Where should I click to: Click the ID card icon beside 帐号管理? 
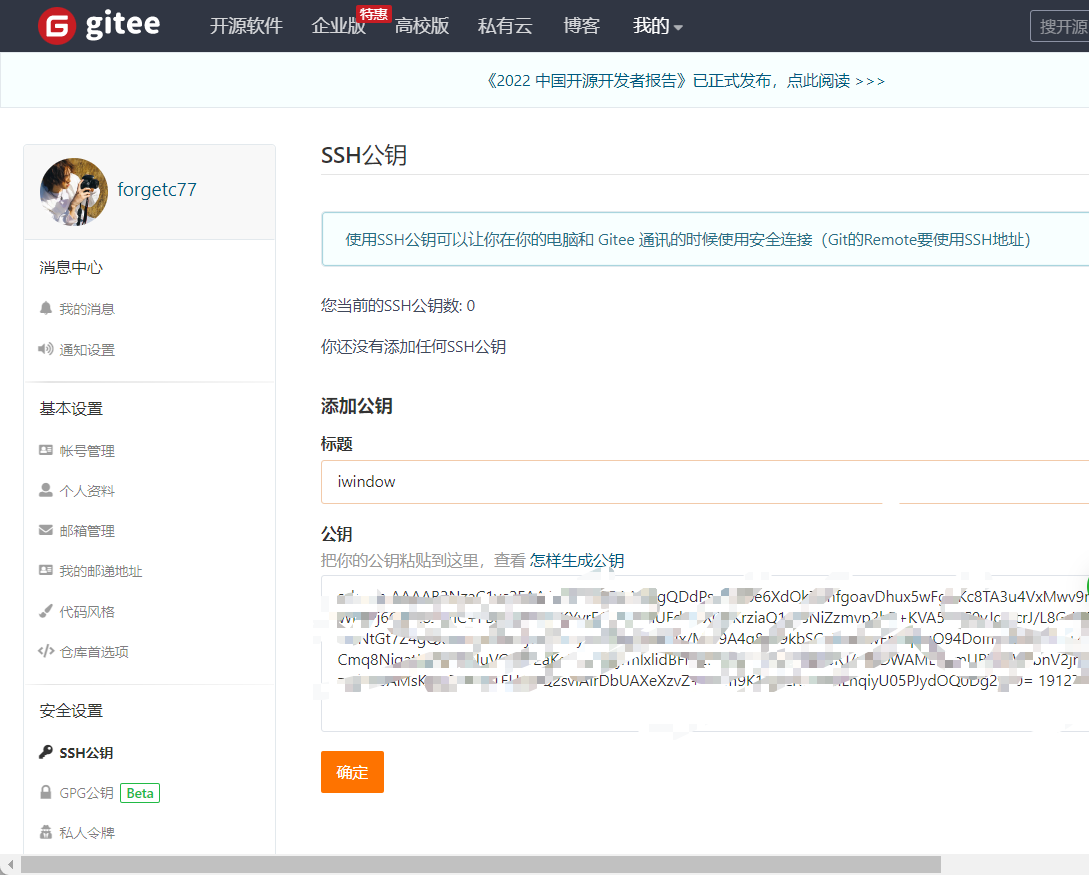[x=46, y=450]
